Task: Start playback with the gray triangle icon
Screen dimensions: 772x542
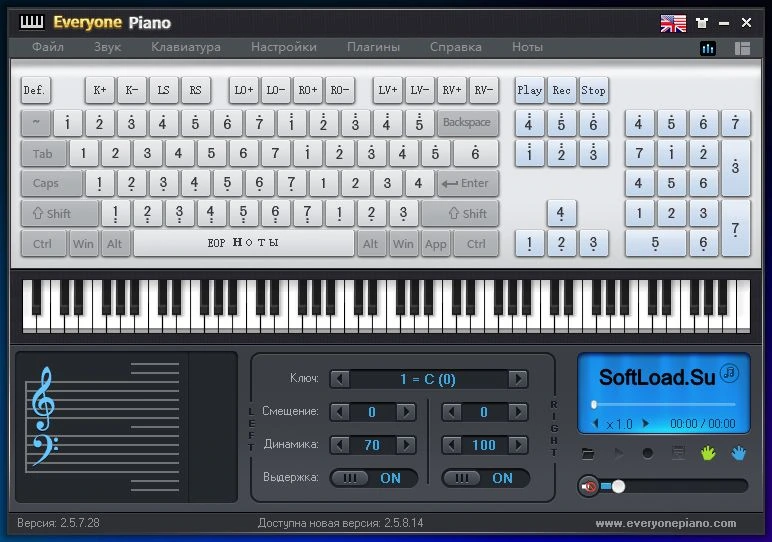Action: click(618, 453)
